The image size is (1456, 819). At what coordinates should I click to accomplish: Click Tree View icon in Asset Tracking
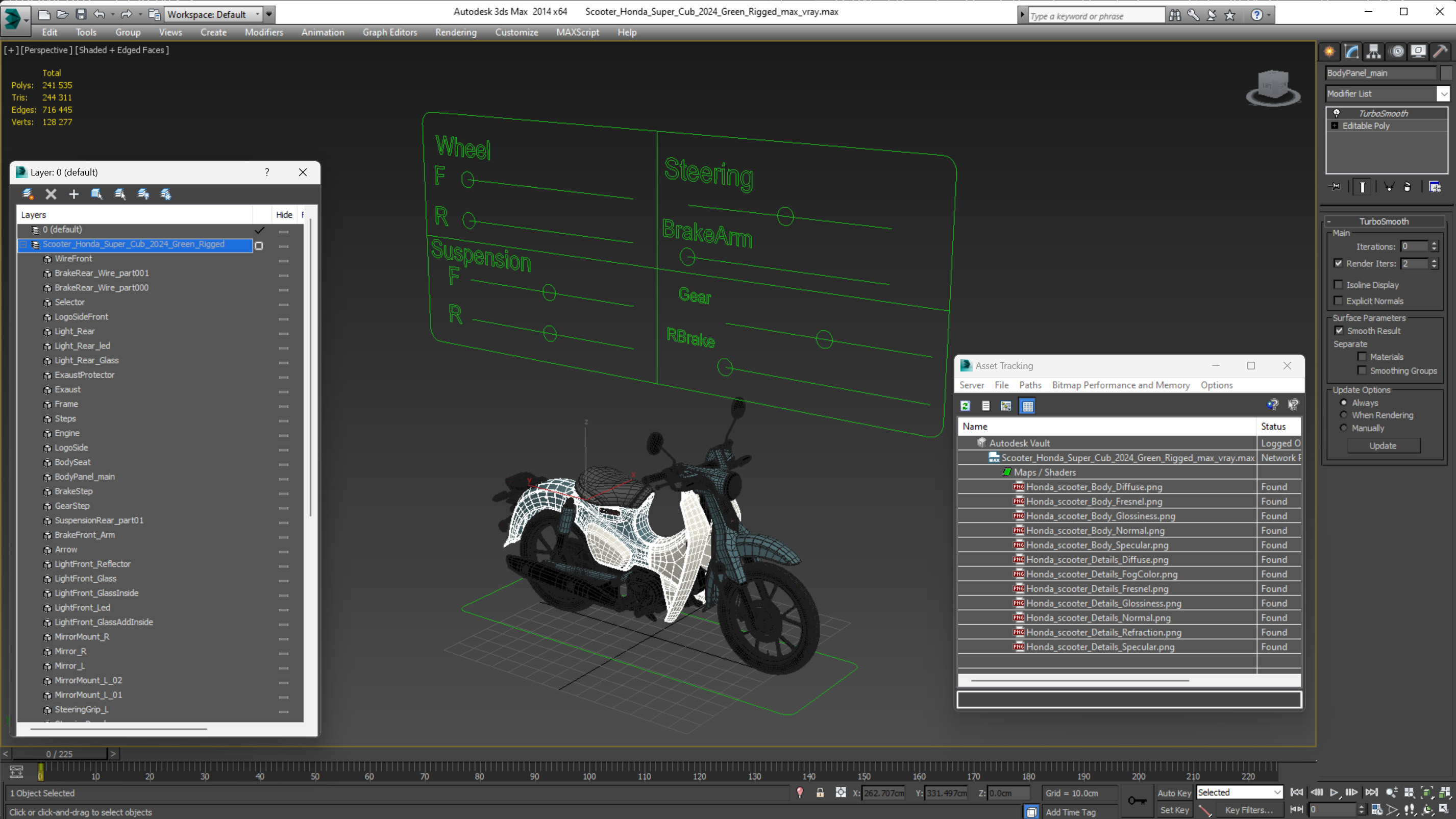[1006, 405]
